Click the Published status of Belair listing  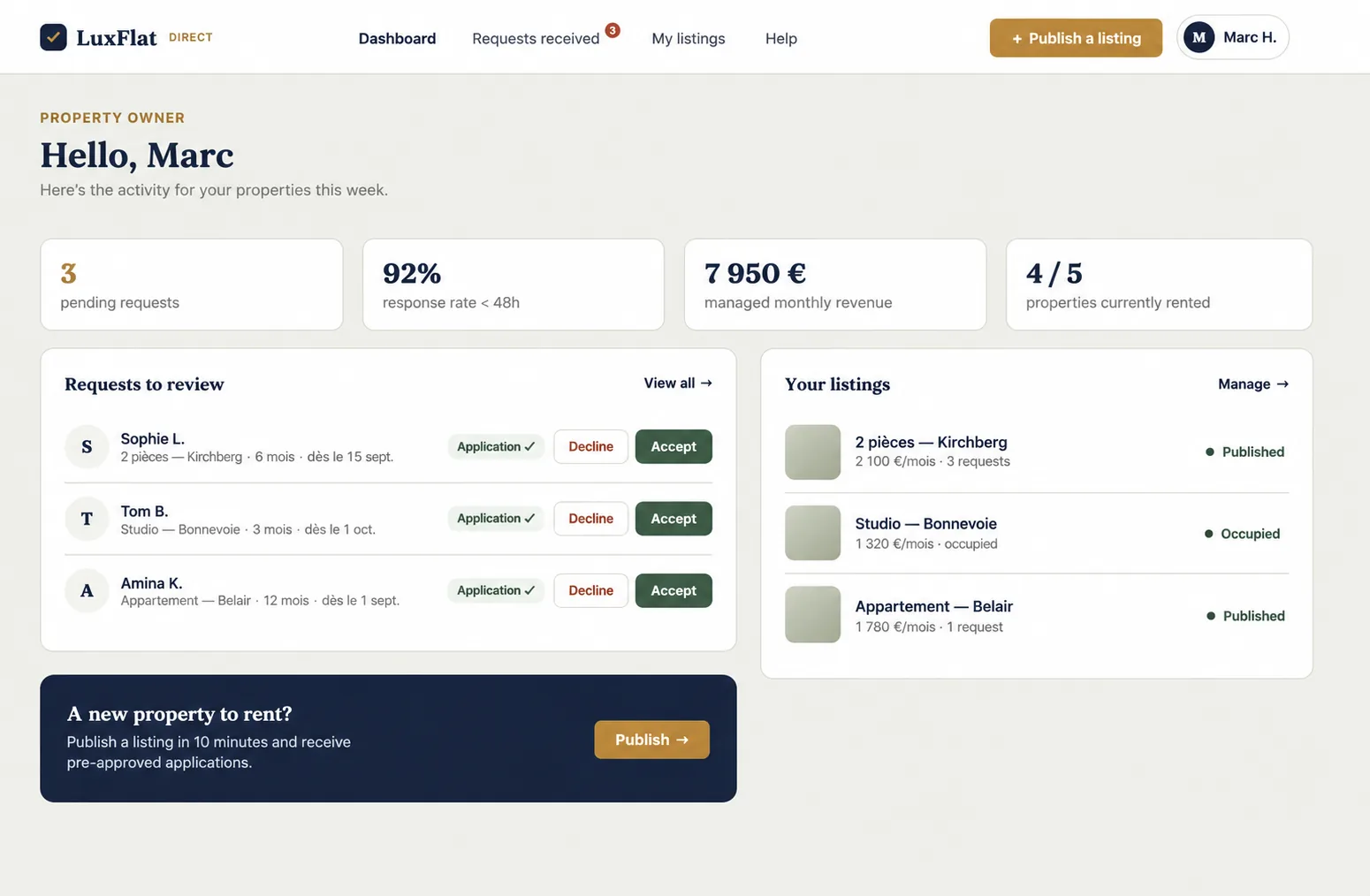pos(1245,616)
